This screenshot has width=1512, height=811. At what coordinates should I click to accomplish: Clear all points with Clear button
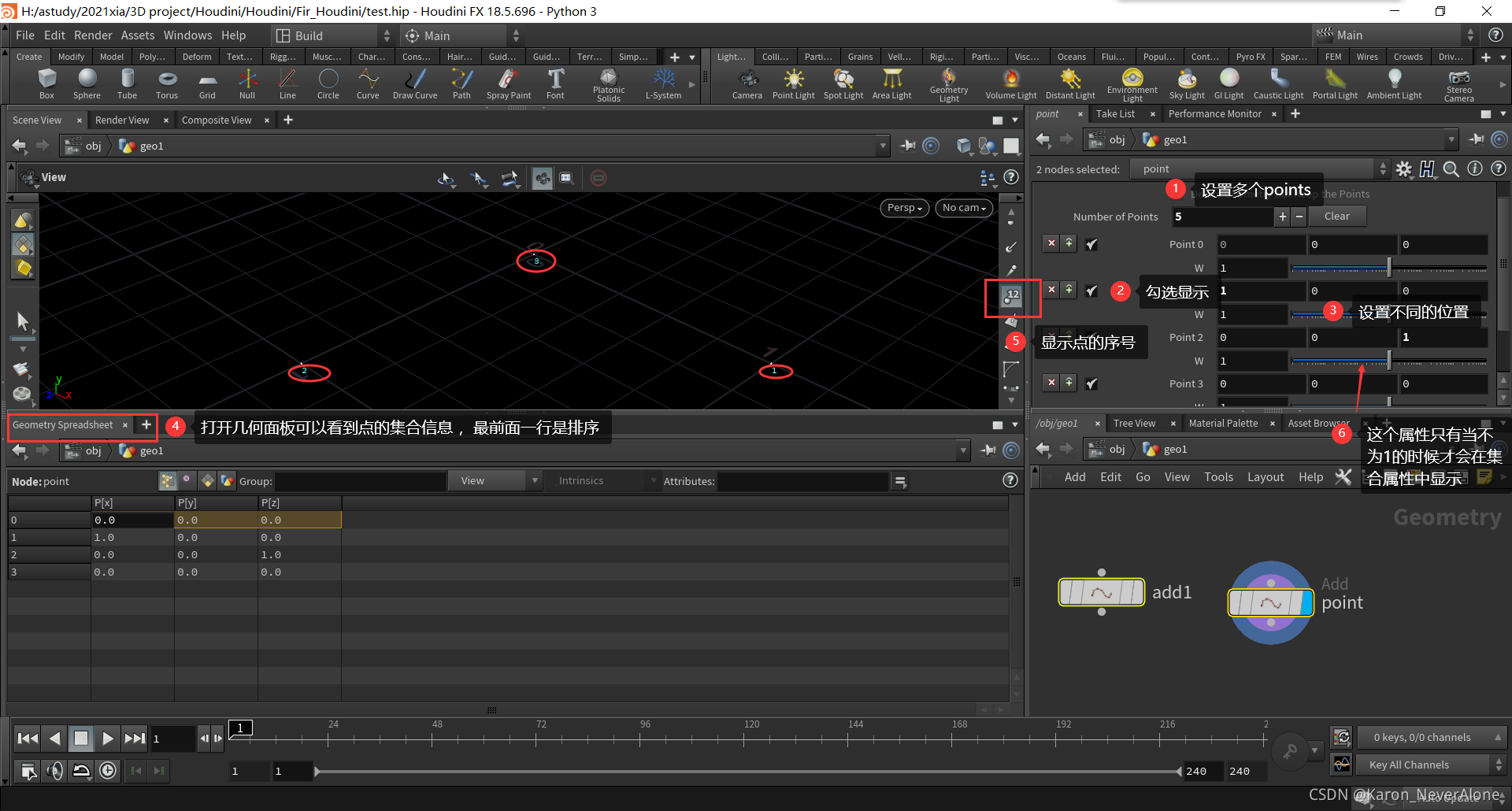point(1336,216)
